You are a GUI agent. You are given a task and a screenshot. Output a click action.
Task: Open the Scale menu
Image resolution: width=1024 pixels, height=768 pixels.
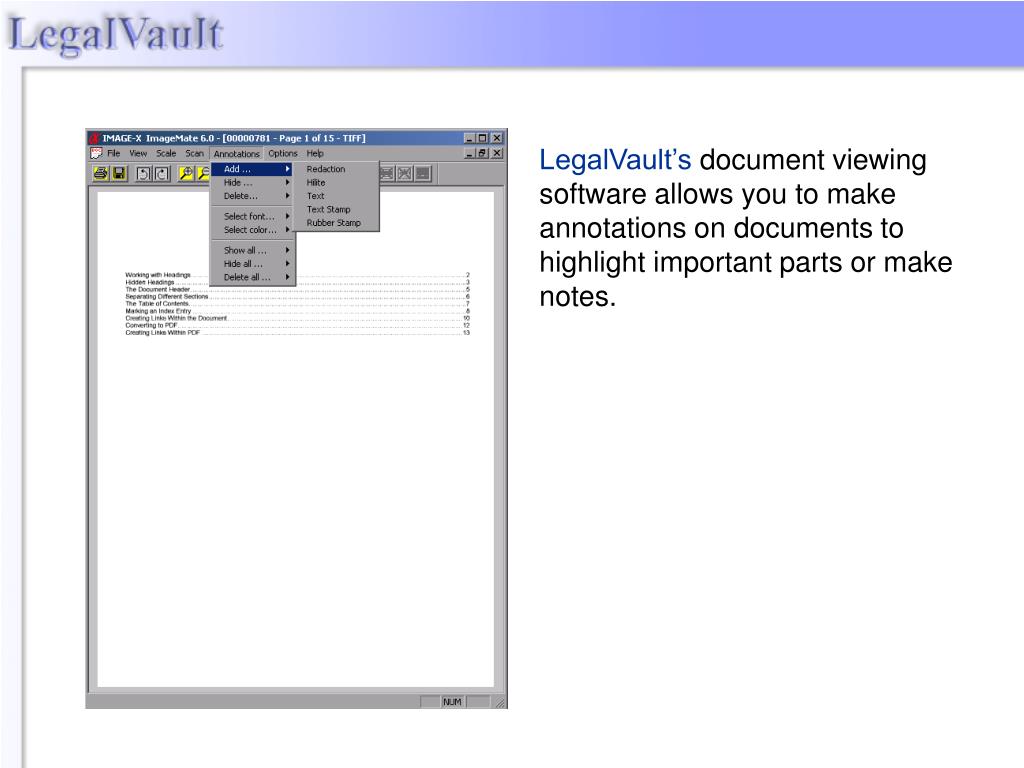point(166,153)
